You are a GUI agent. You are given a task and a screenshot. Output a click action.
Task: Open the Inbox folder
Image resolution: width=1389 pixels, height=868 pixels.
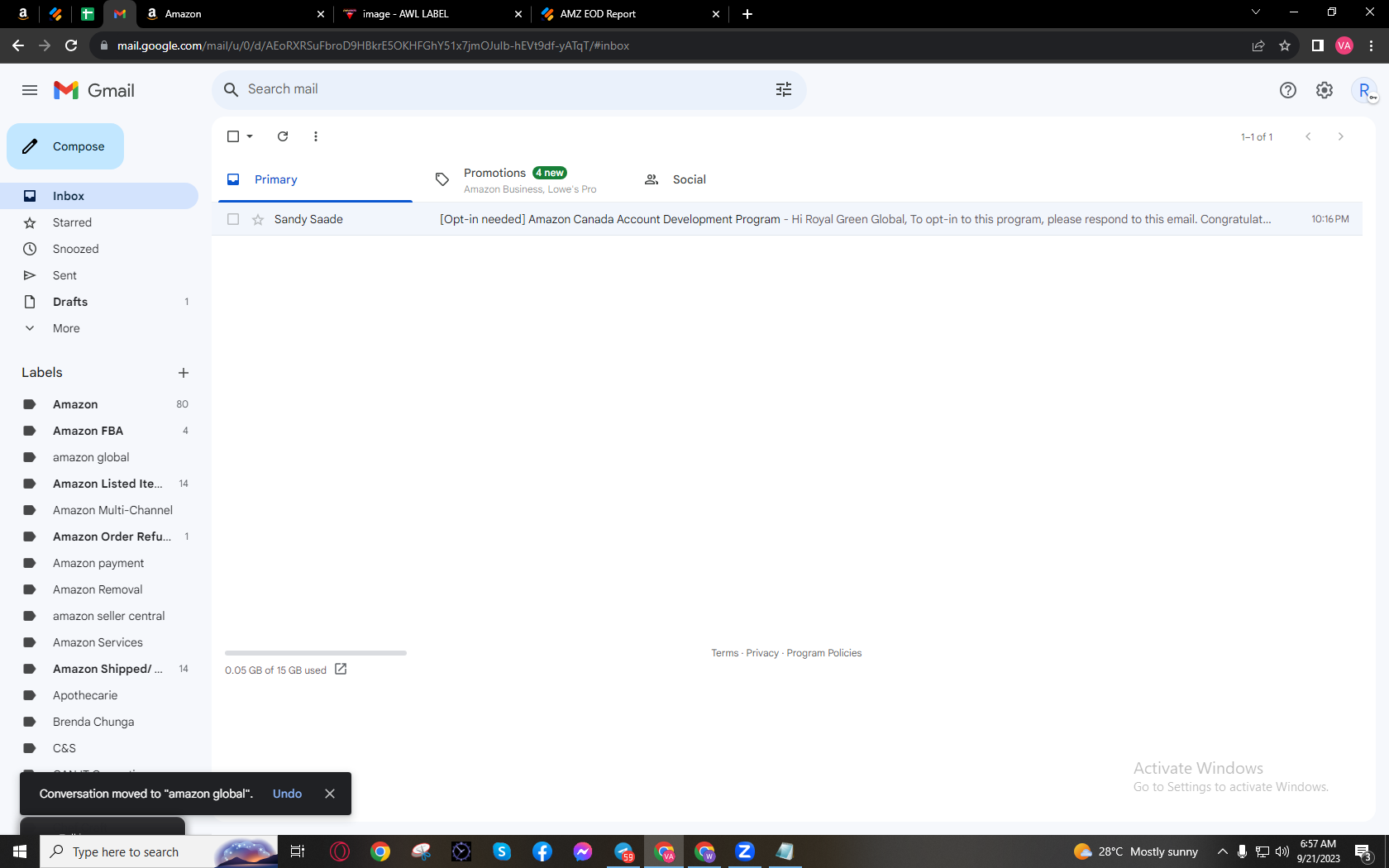pos(99,196)
